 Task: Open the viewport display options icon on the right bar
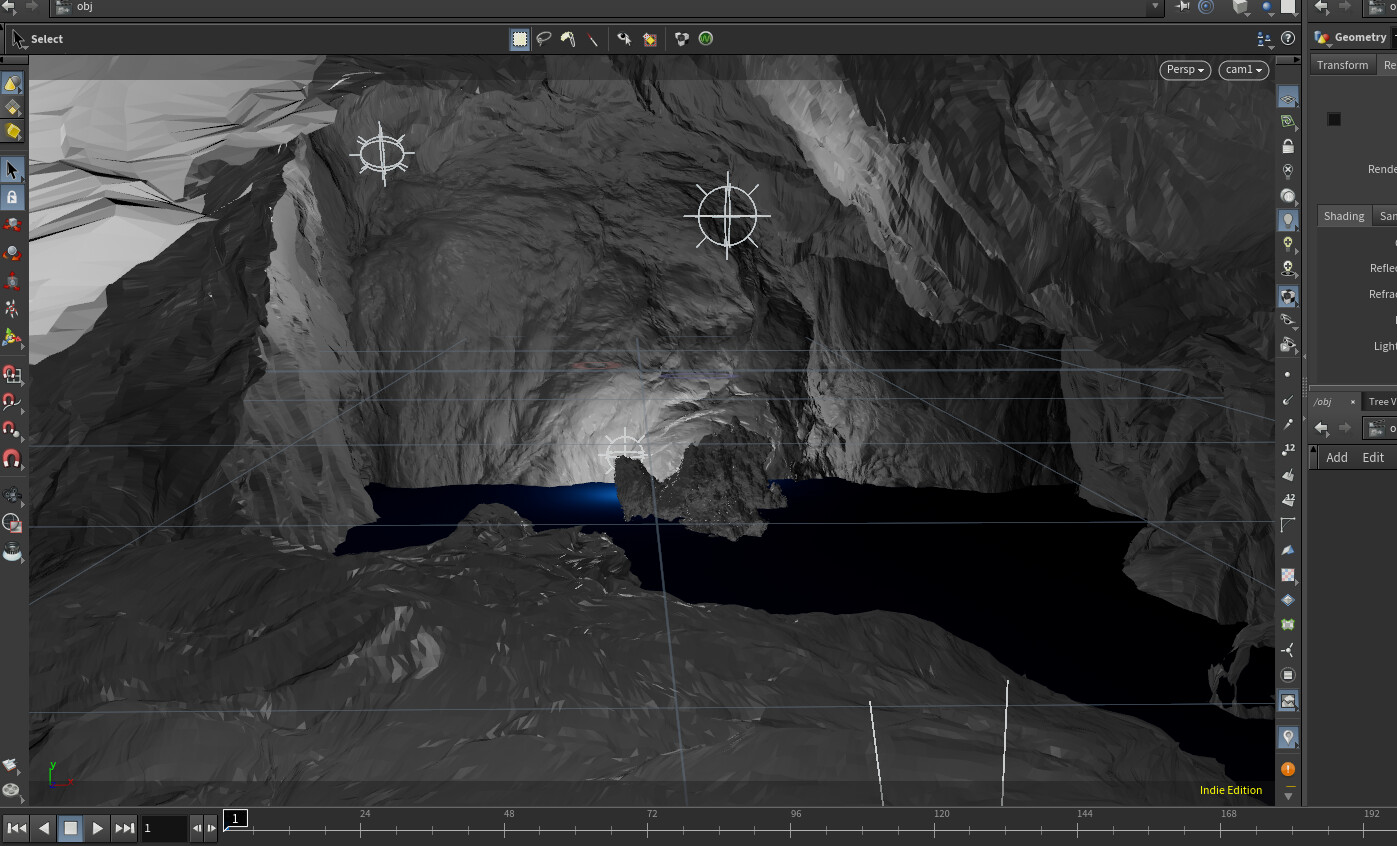1288,97
